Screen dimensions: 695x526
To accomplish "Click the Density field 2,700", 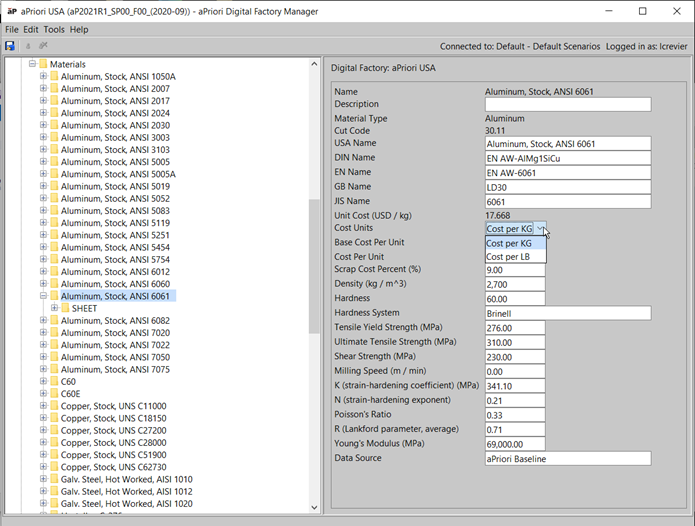I will (515, 284).
